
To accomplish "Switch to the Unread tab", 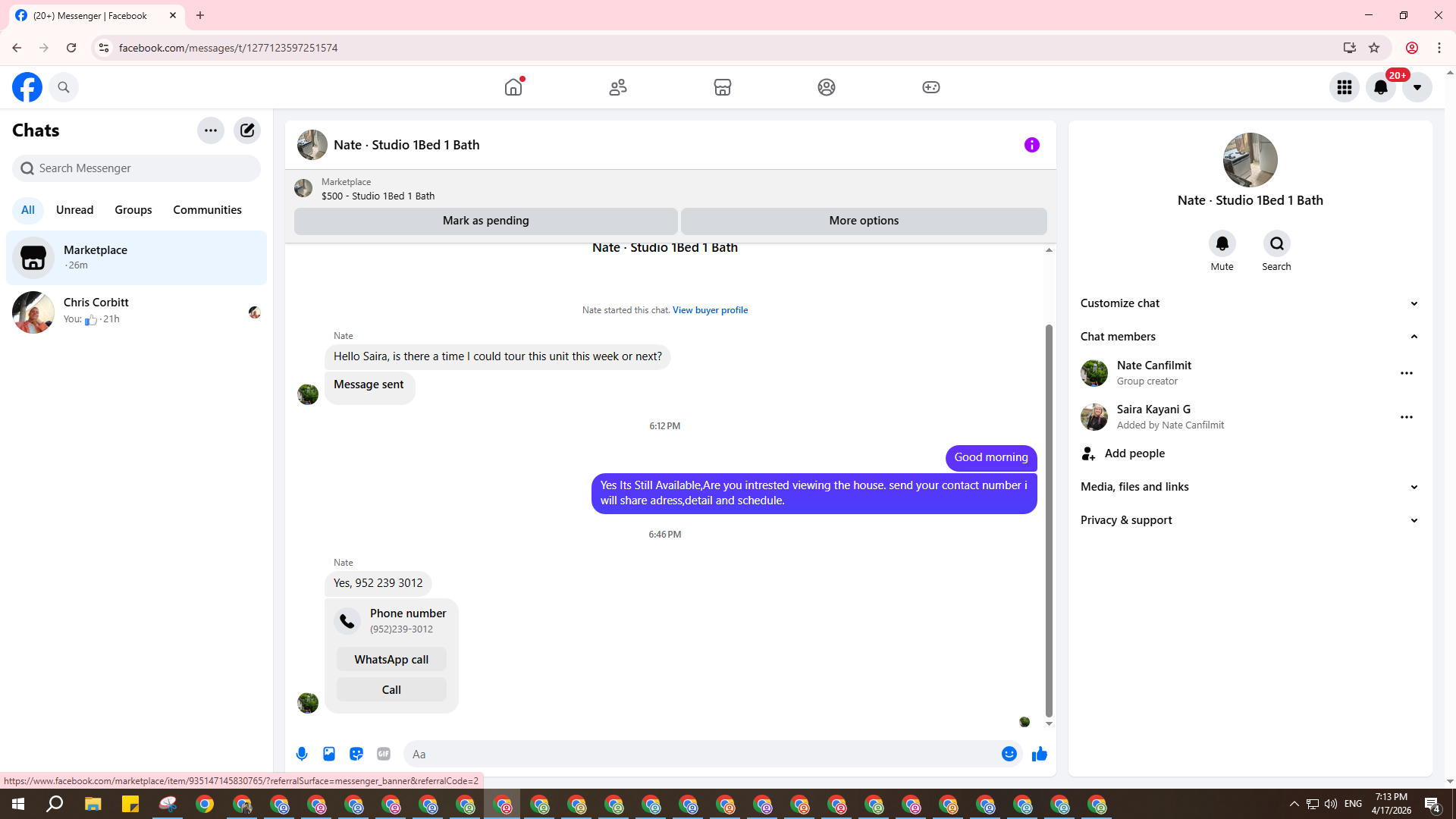I will point(74,210).
